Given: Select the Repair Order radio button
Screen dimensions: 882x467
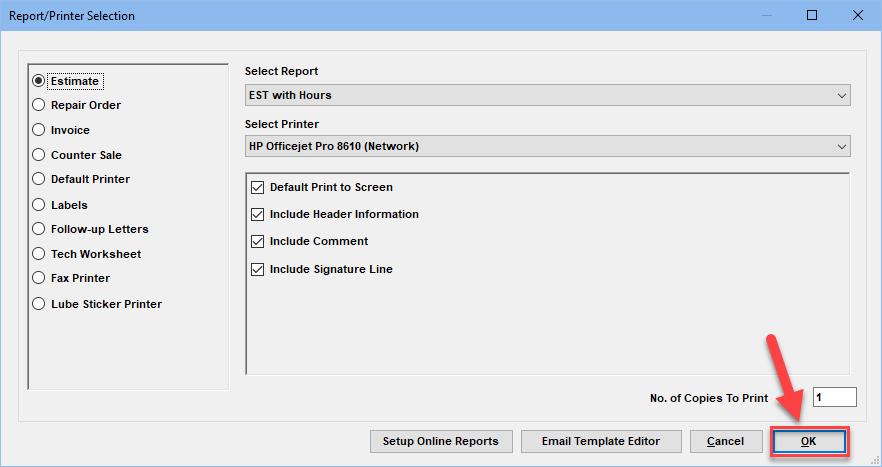Looking at the screenshot, I should (x=39, y=105).
